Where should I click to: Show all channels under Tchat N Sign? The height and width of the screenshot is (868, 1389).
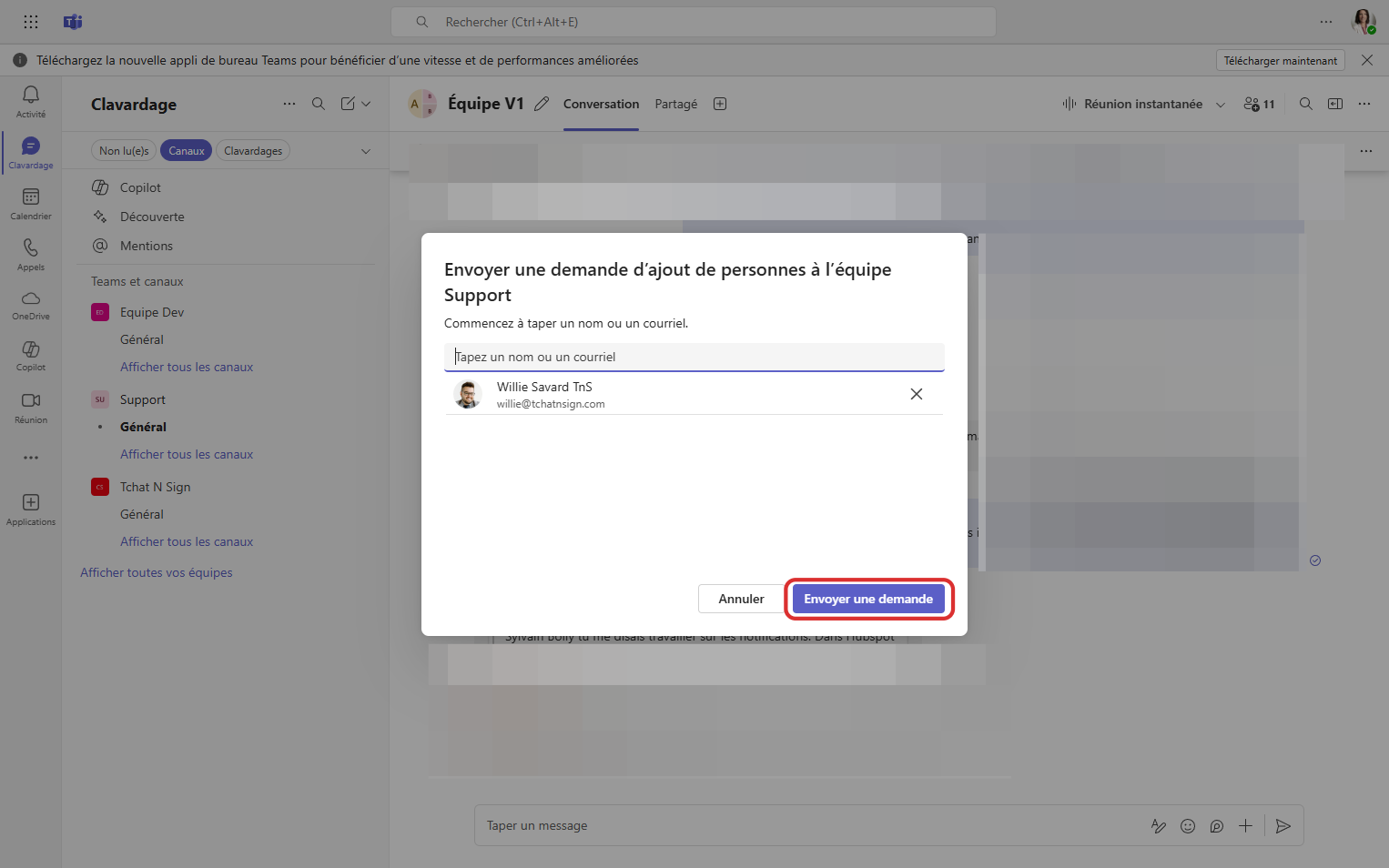click(187, 541)
